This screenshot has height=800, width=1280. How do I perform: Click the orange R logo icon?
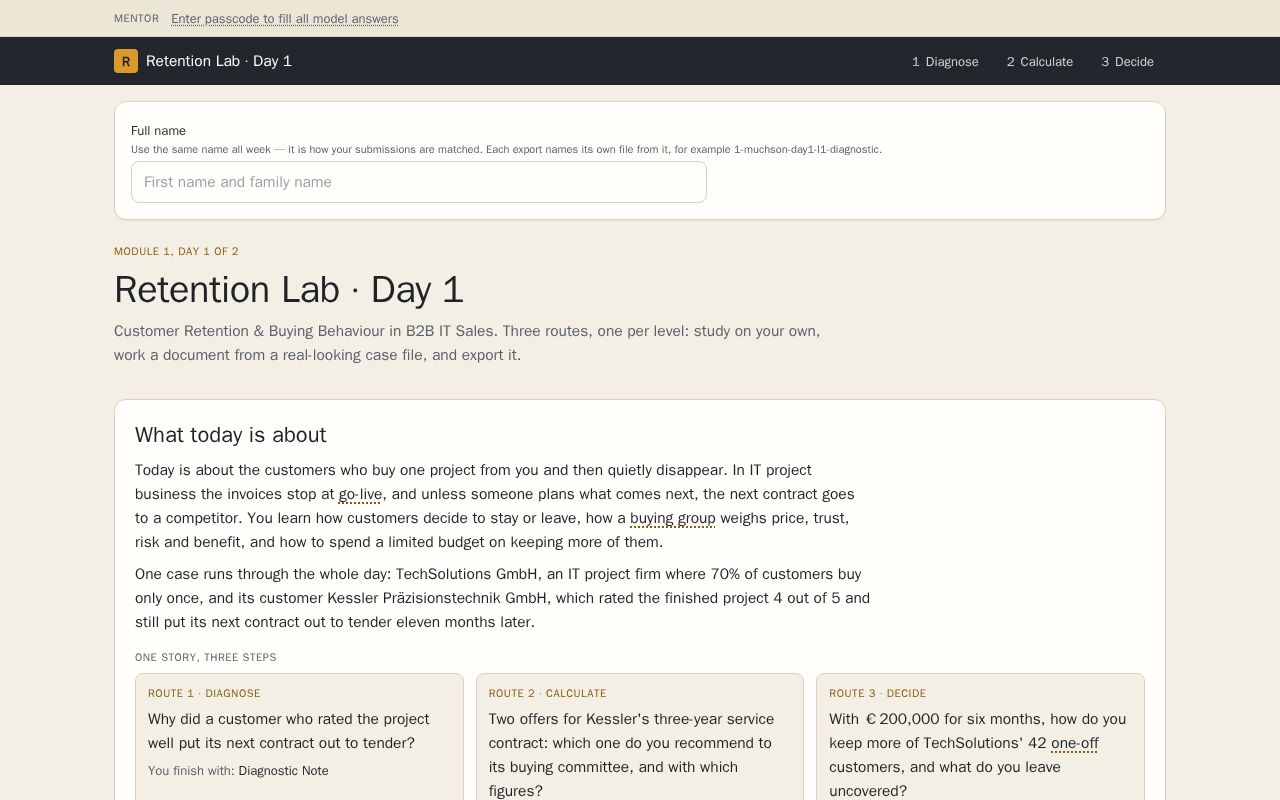click(x=126, y=61)
